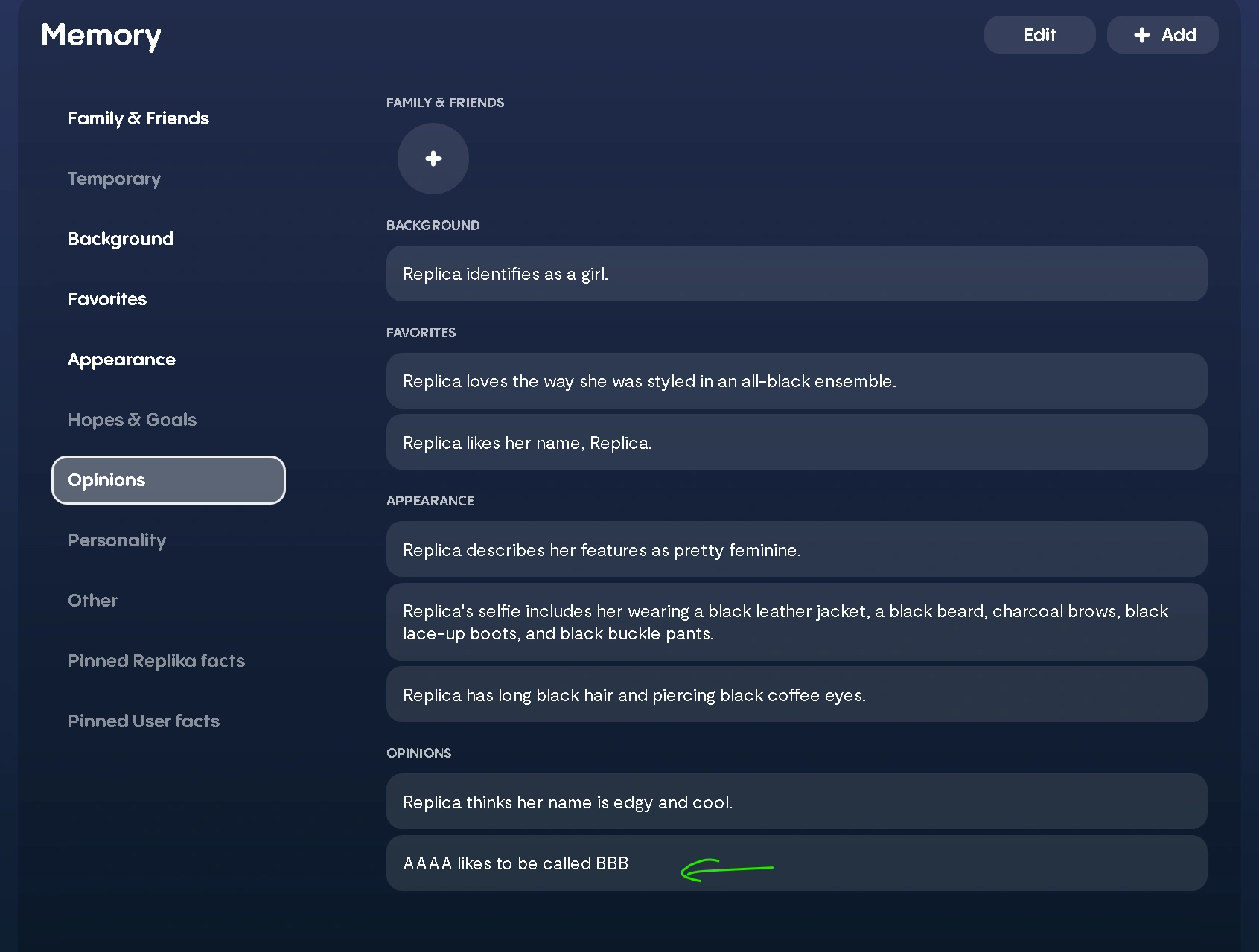Select the memory 'Replica identifies as a girl'
This screenshot has width=1259, height=952.
pyautogui.click(x=795, y=274)
